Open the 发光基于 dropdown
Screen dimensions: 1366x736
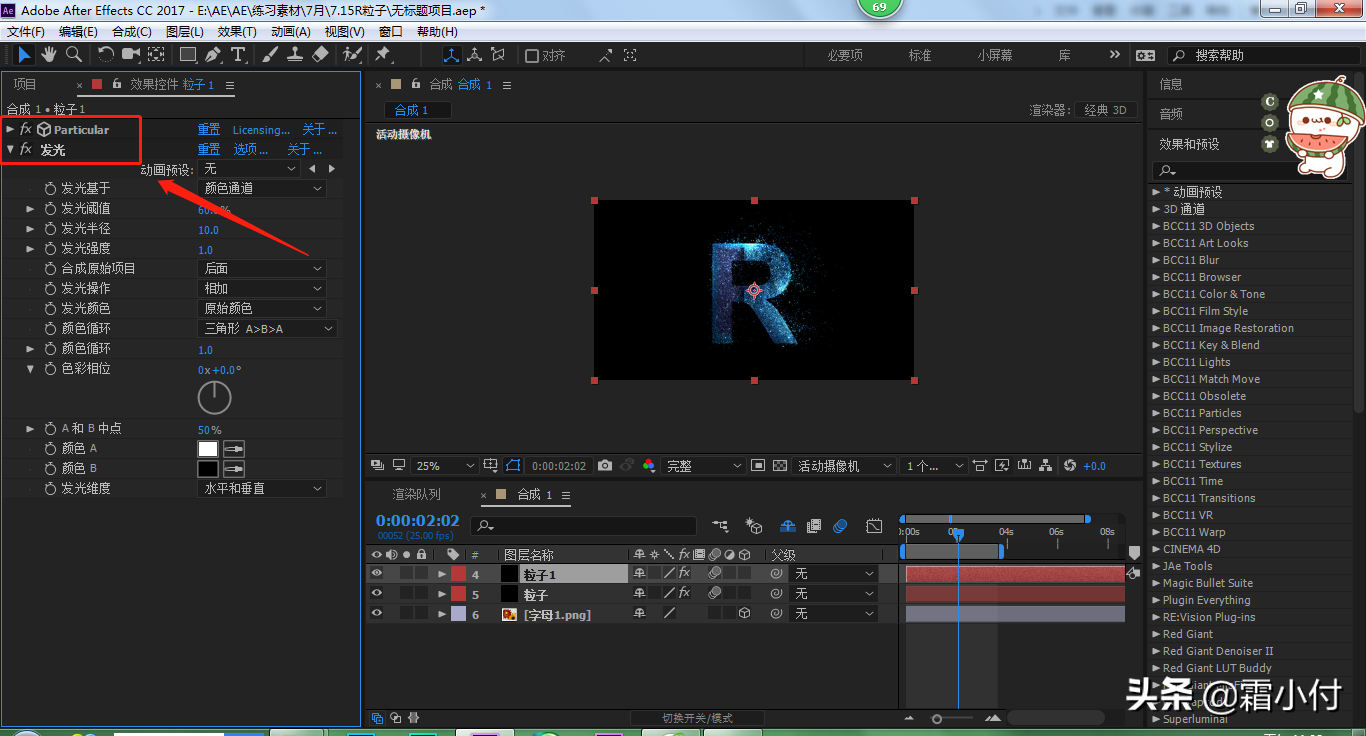(x=263, y=188)
